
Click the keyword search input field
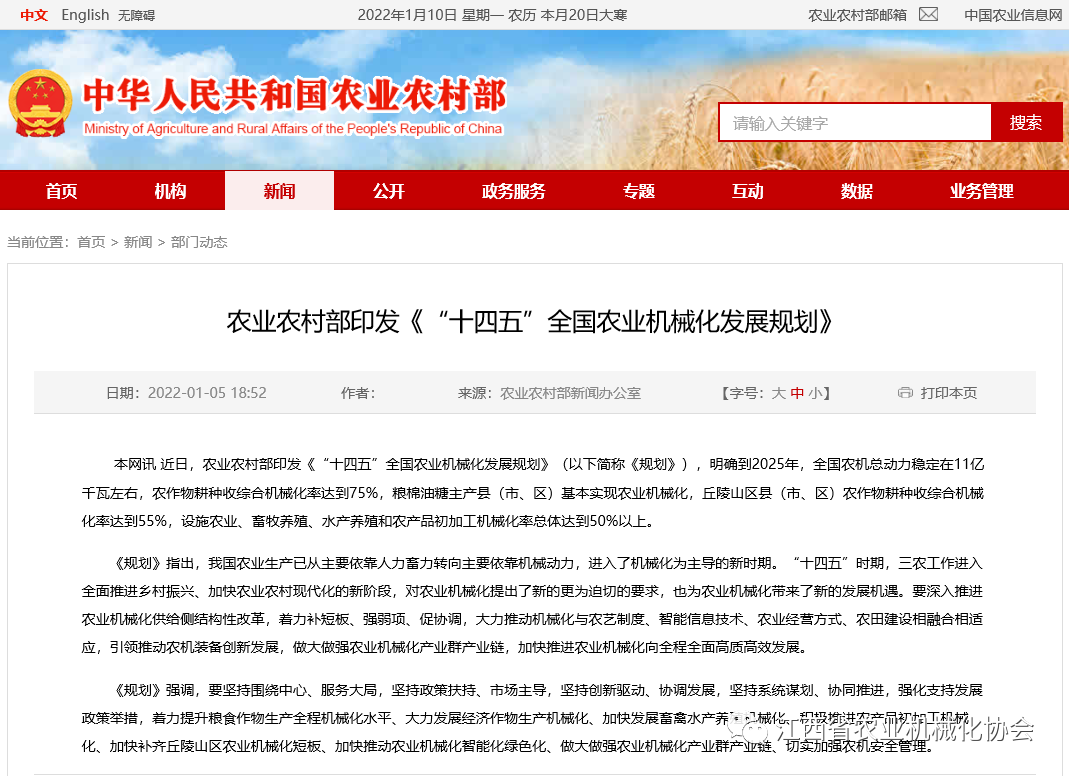(854, 123)
